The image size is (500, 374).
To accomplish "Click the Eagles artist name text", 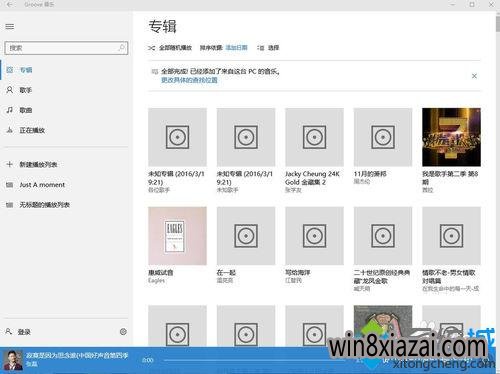I will tap(156, 281).
